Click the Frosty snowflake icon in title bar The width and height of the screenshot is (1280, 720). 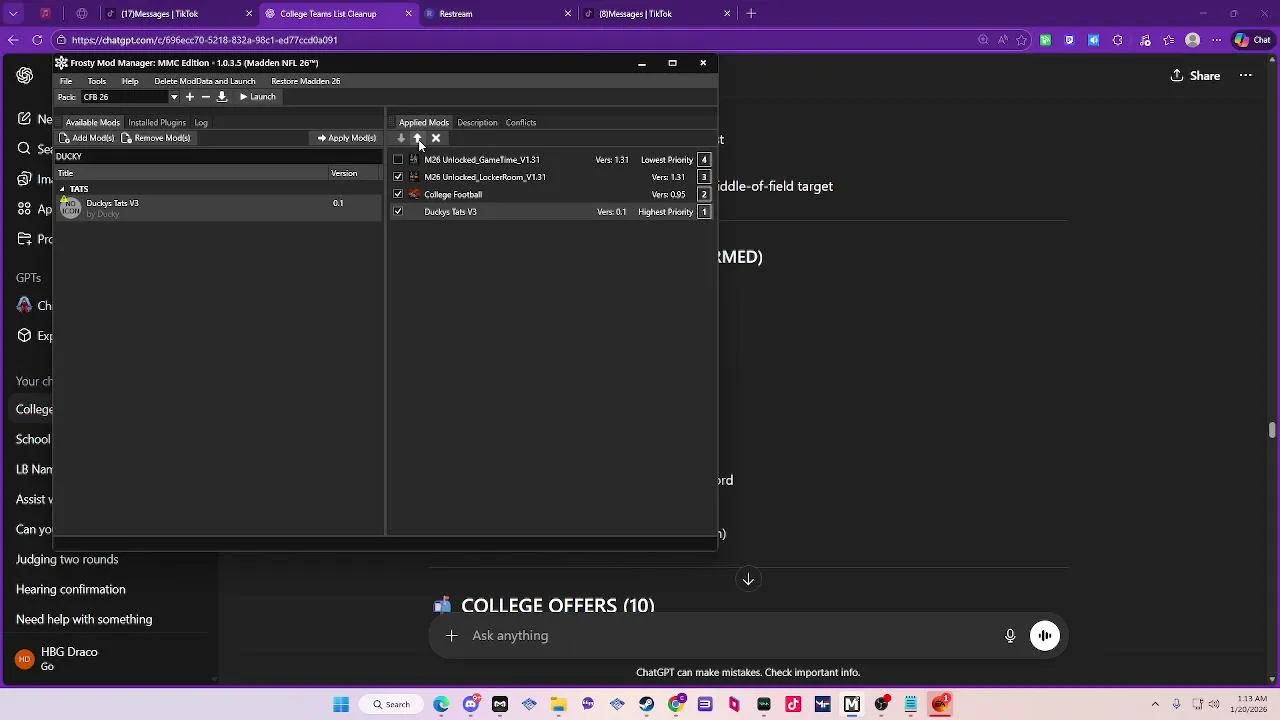pyautogui.click(x=62, y=63)
